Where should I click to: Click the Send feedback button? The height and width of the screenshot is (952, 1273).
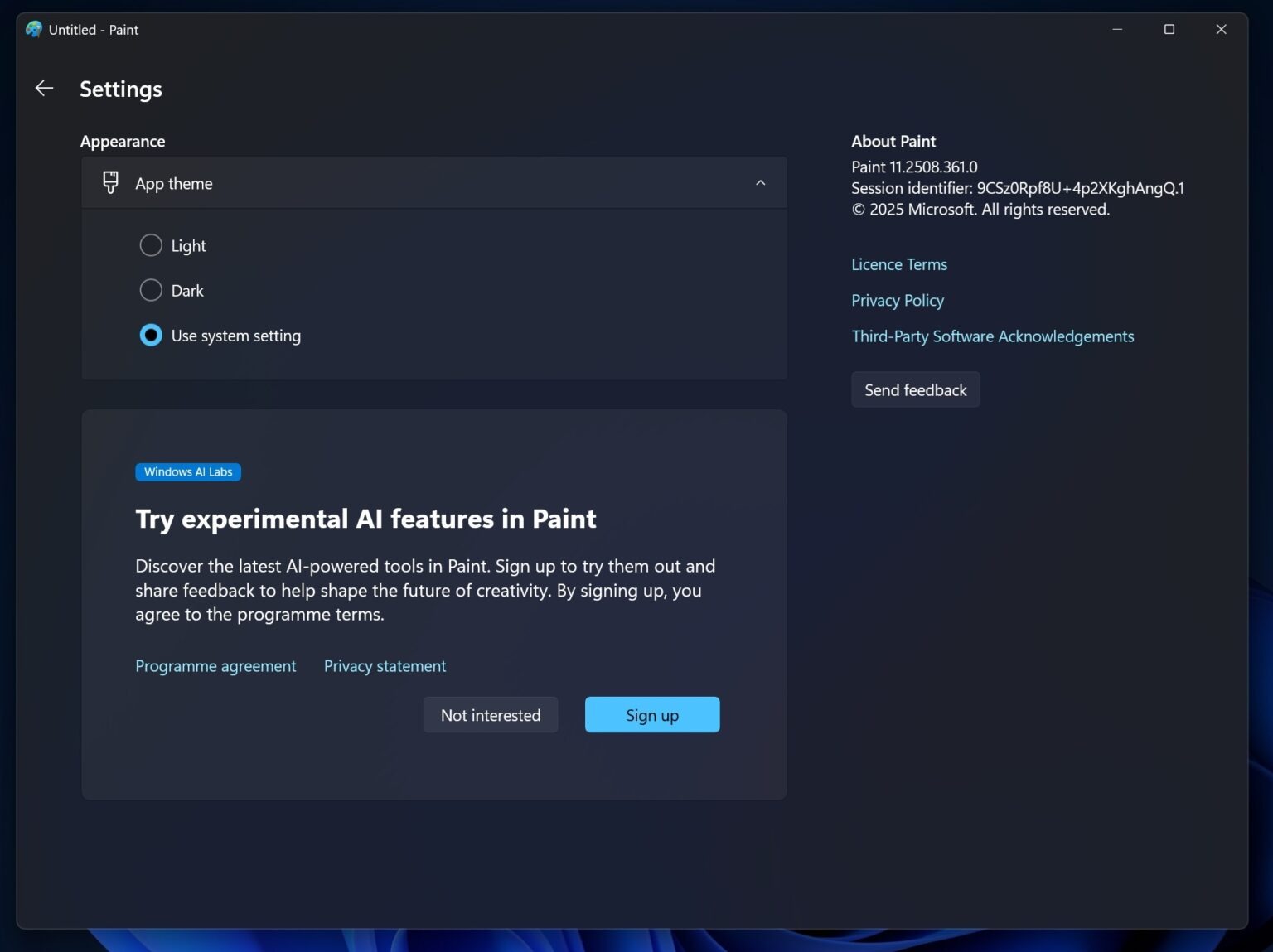pos(915,389)
